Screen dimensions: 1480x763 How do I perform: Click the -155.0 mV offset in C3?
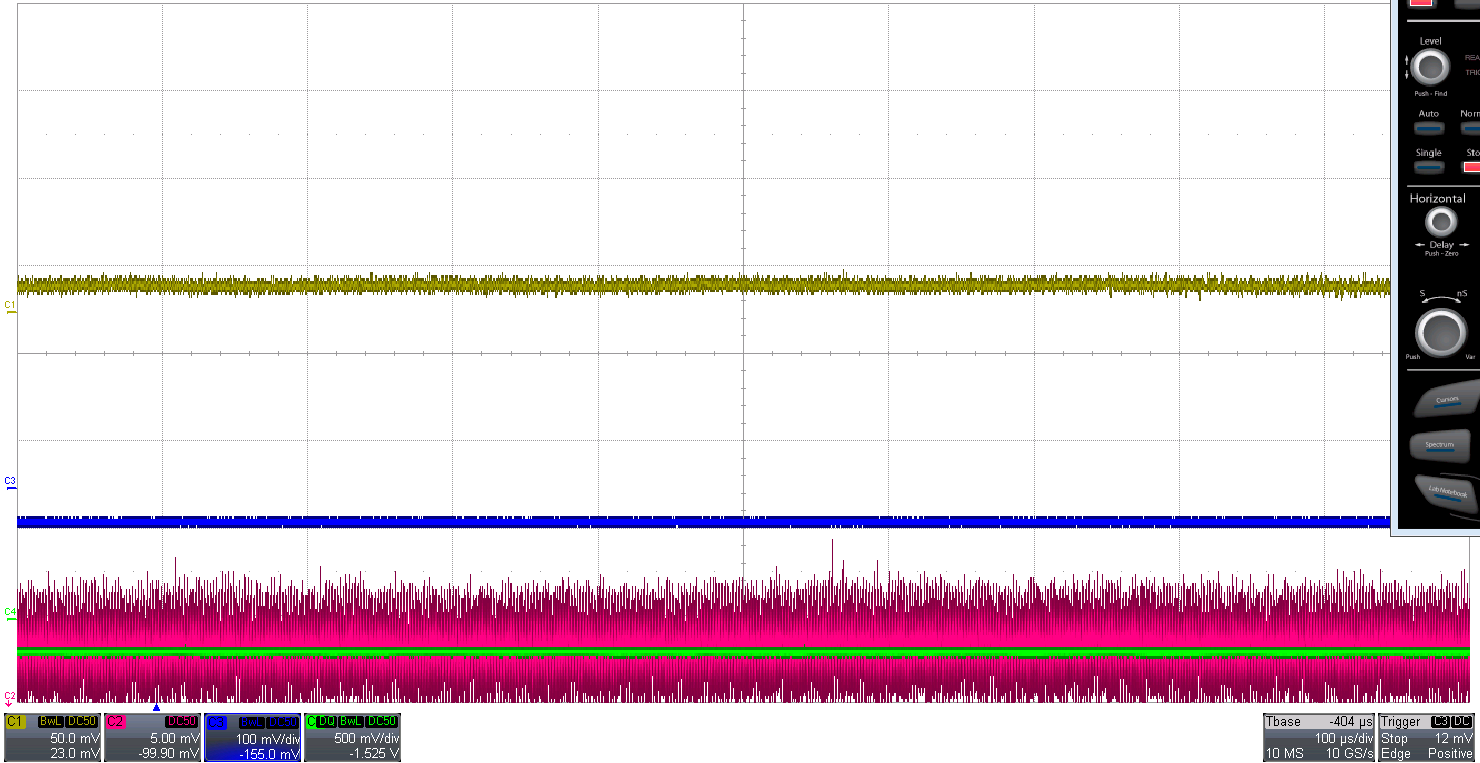point(270,754)
